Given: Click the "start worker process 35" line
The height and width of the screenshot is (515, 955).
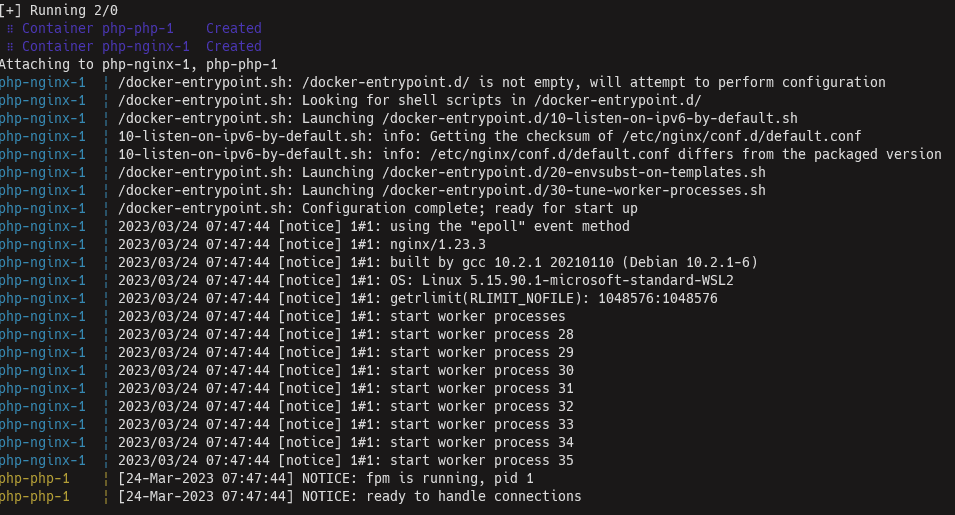Looking at the screenshot, I should pyautogui.click(x=482, y=460).
